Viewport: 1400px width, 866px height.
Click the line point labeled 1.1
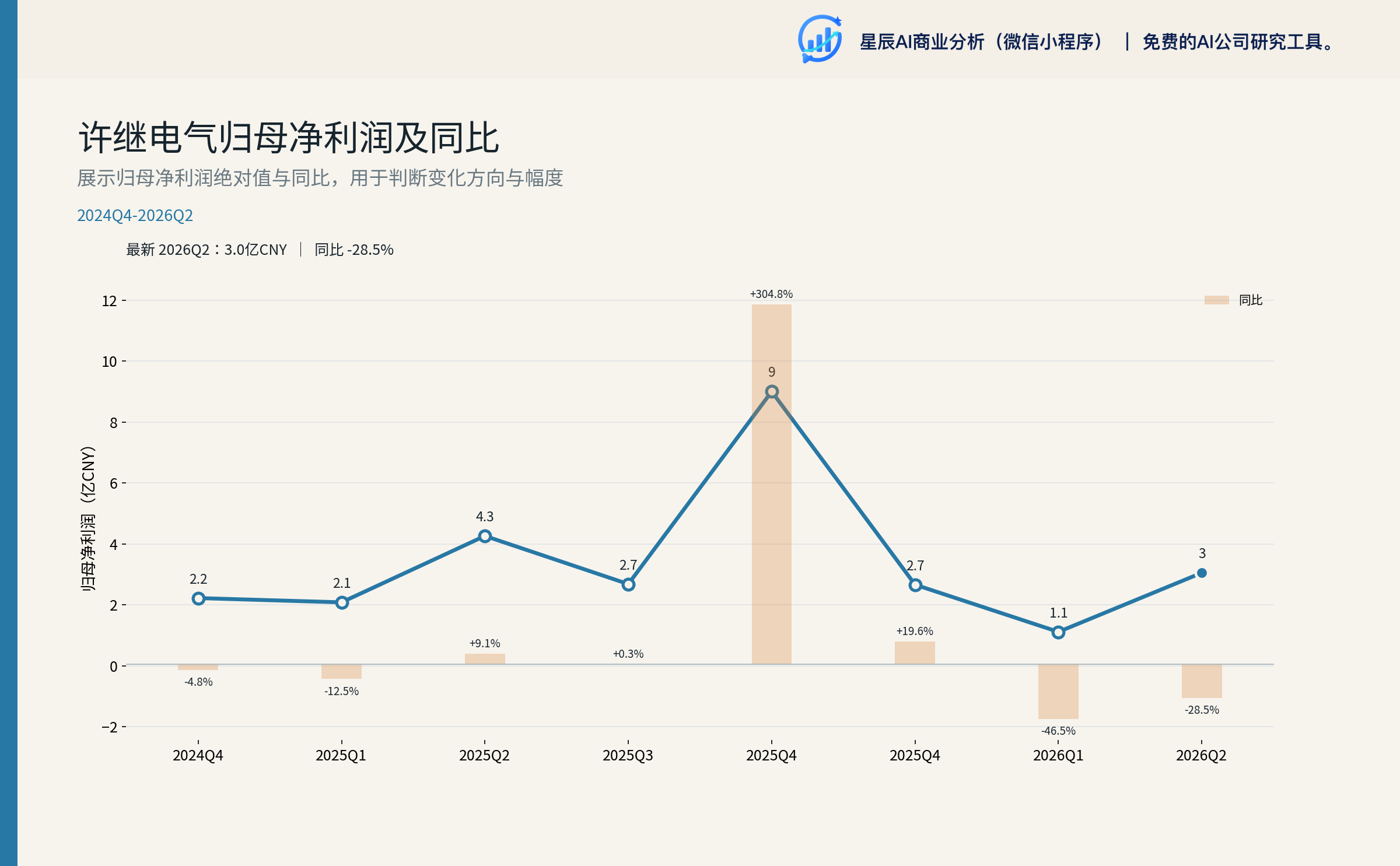click(1058, 632)
